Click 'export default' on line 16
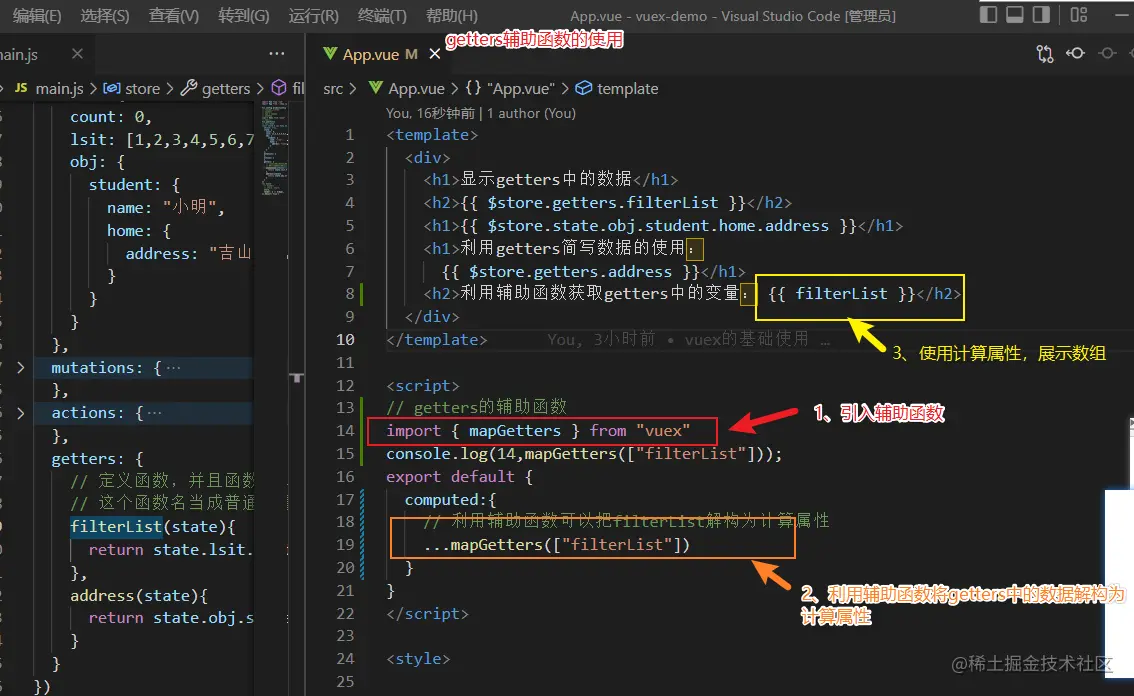The width and height of the screenshot is (1134, 696). coord(450,477)
